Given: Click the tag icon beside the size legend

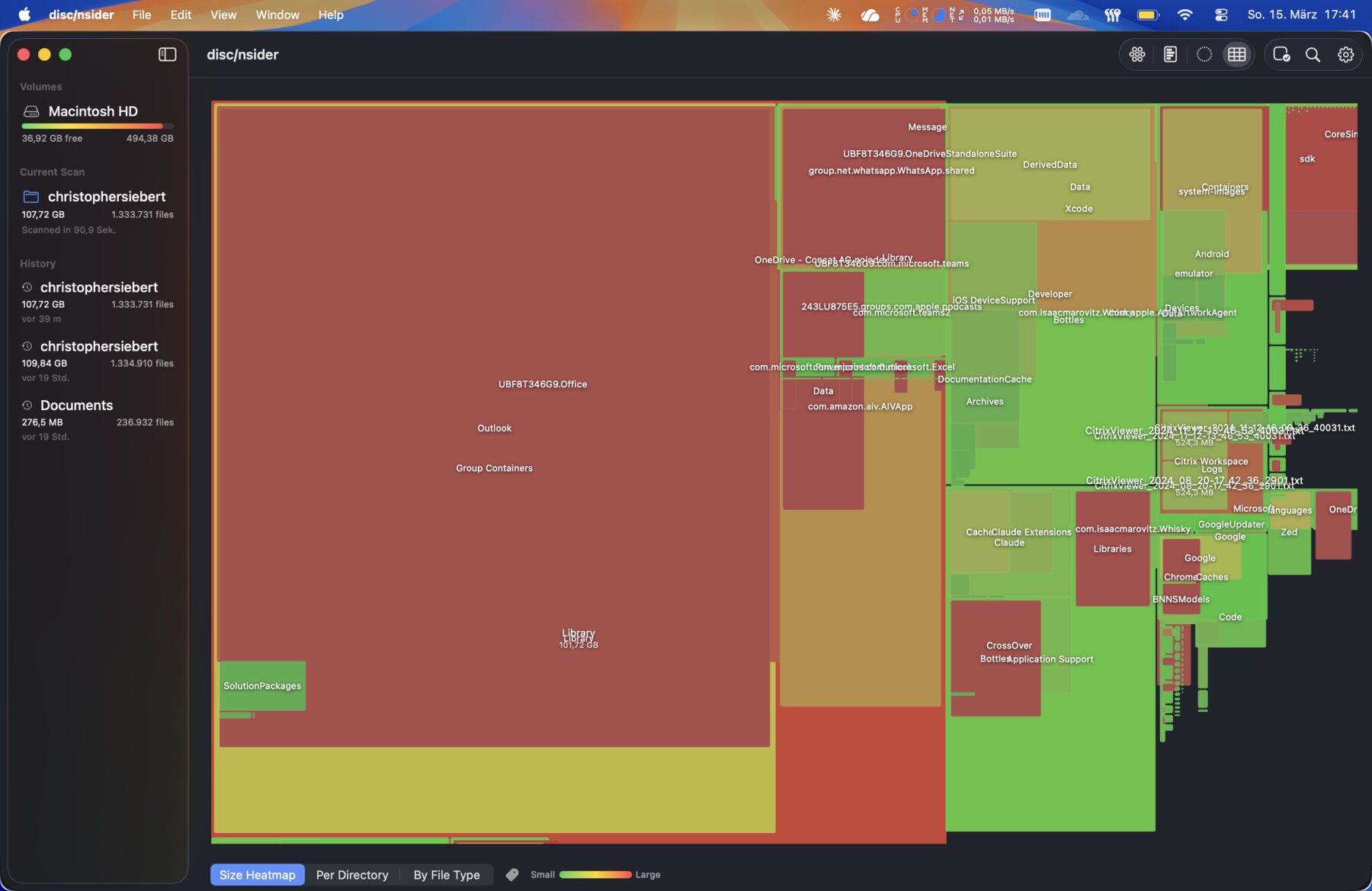Looking at the screenshot, I should (x=512, y=874).
